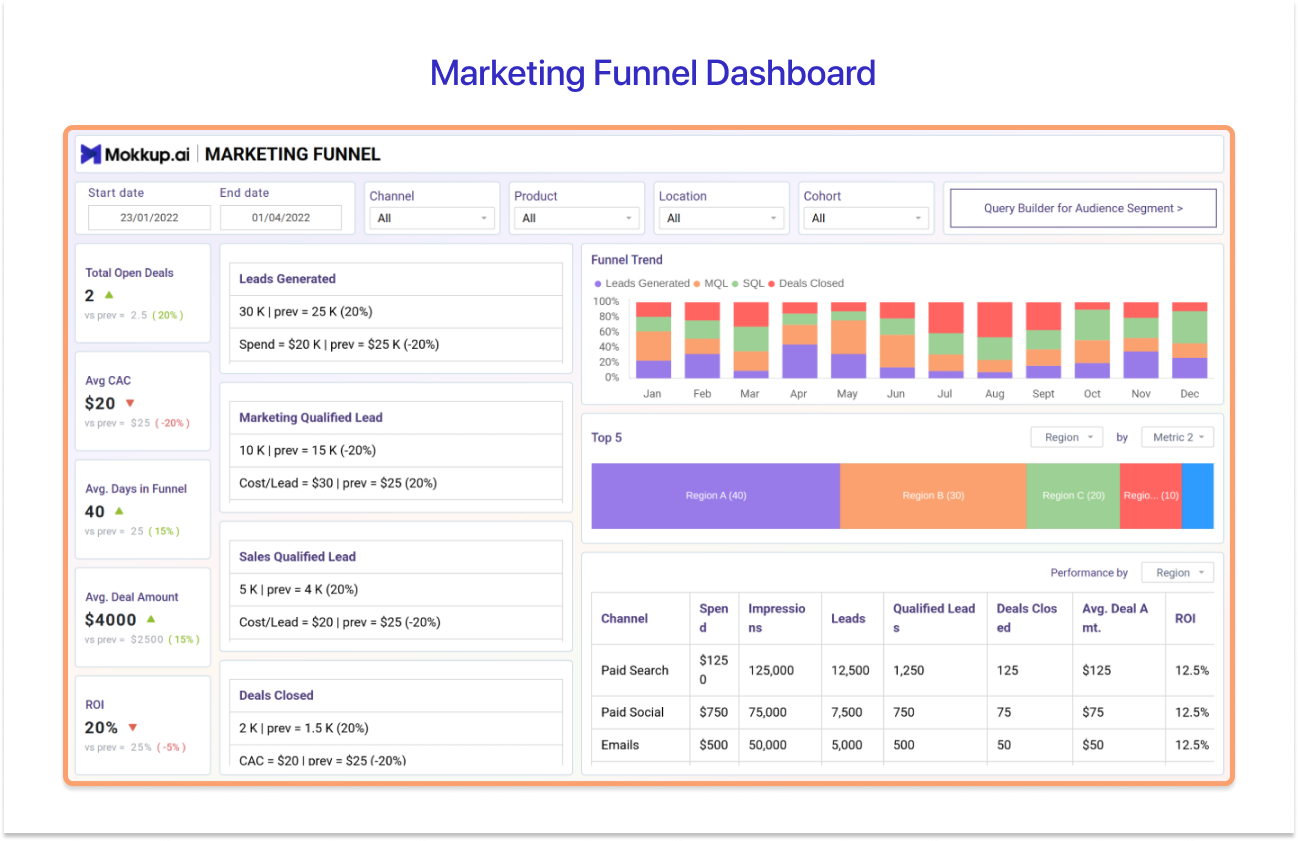
Task: Select the blue segment in Top 5 bar
Action: (1197, 496)
